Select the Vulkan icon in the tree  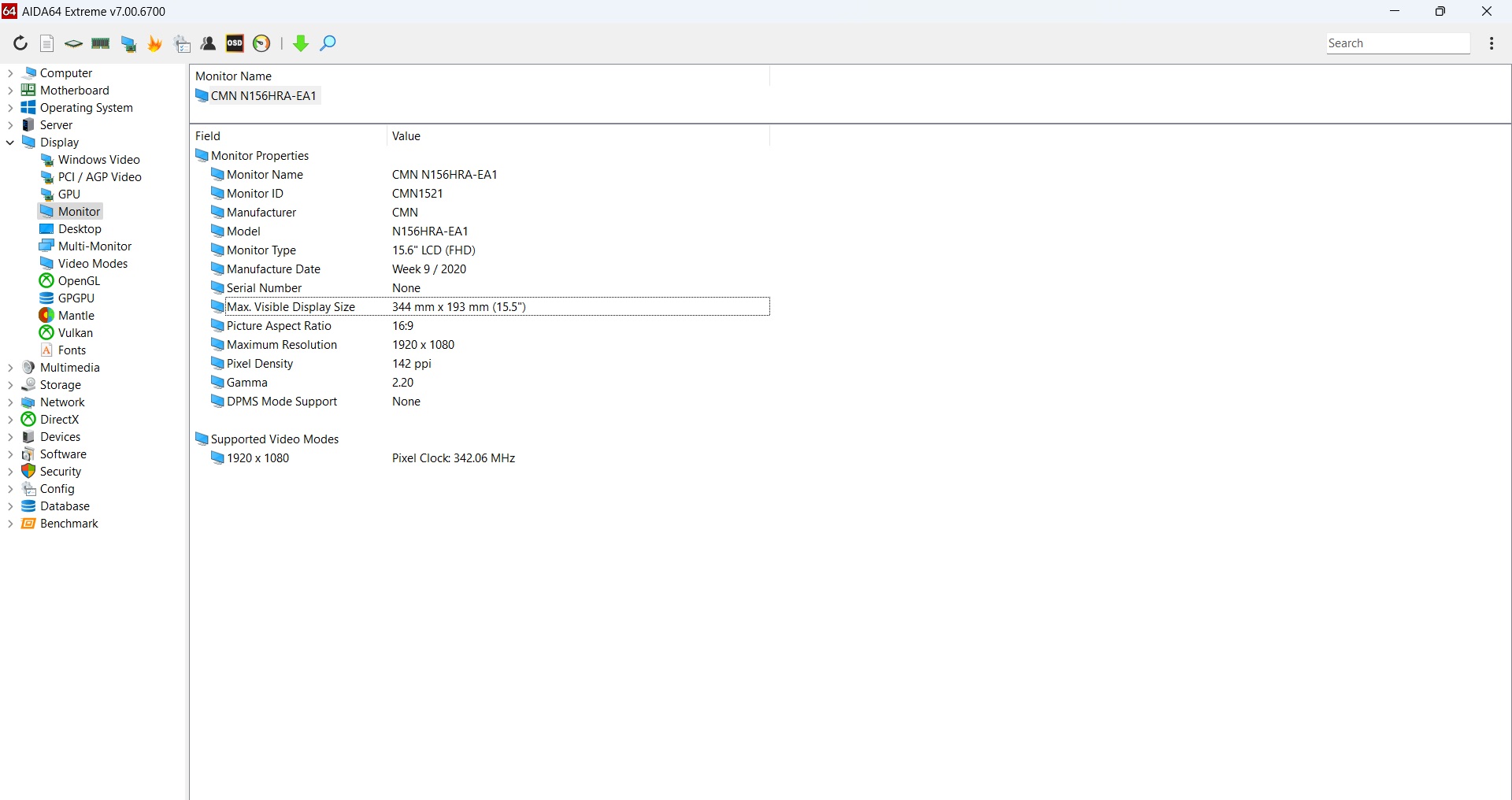click(47, 333)
